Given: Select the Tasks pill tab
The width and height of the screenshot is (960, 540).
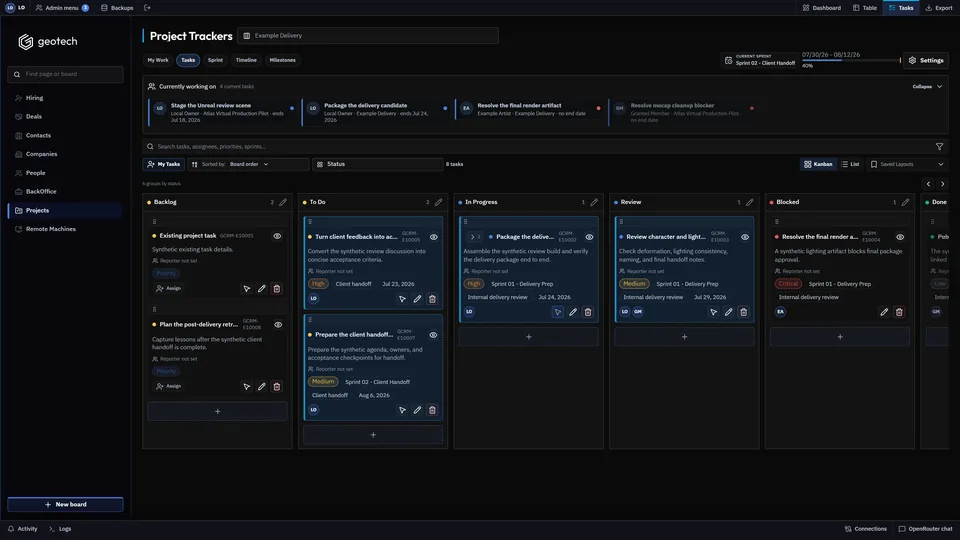Looking at the screenshot, I should 188,60.
